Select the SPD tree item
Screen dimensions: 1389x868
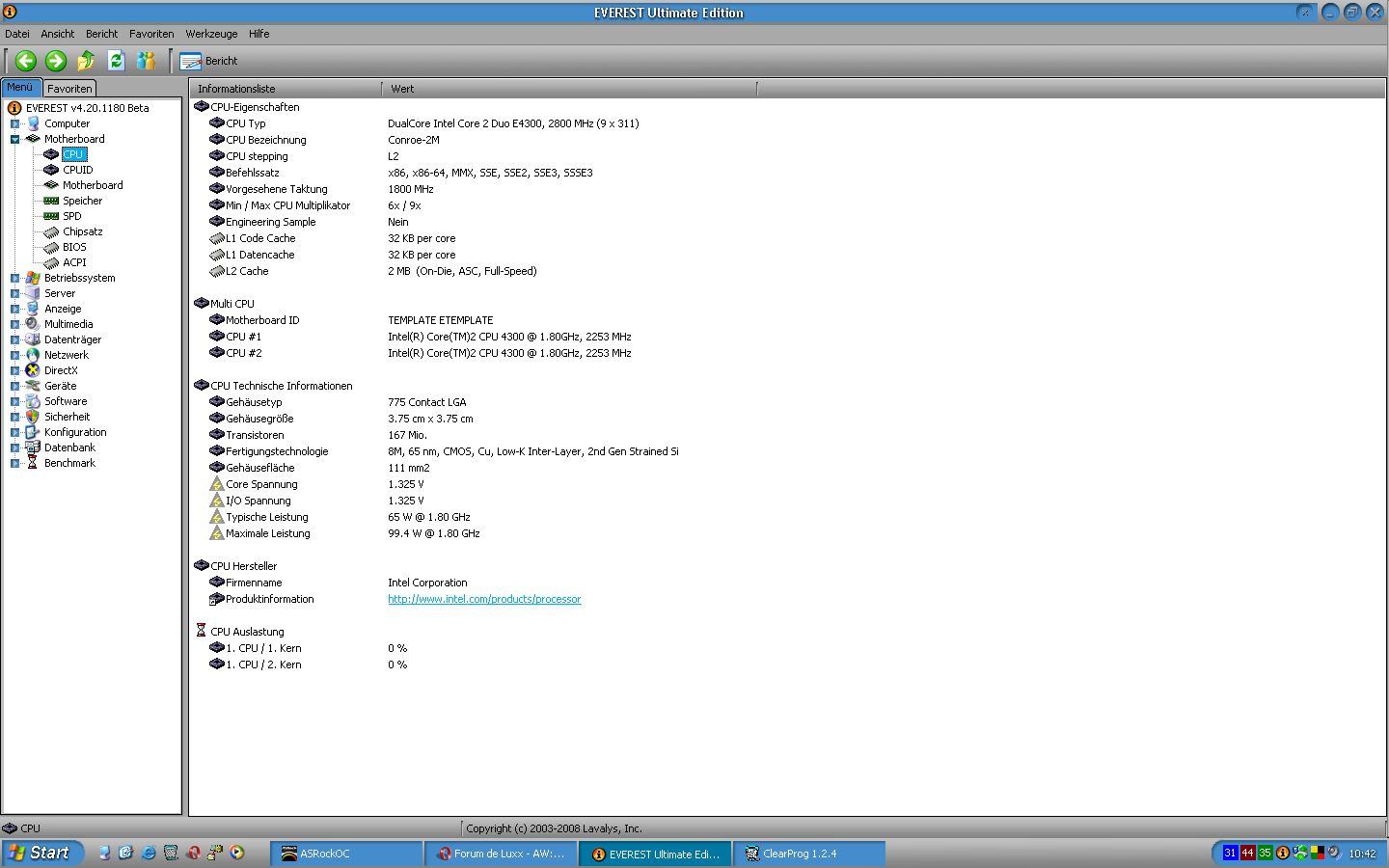[x=71, y=216]
